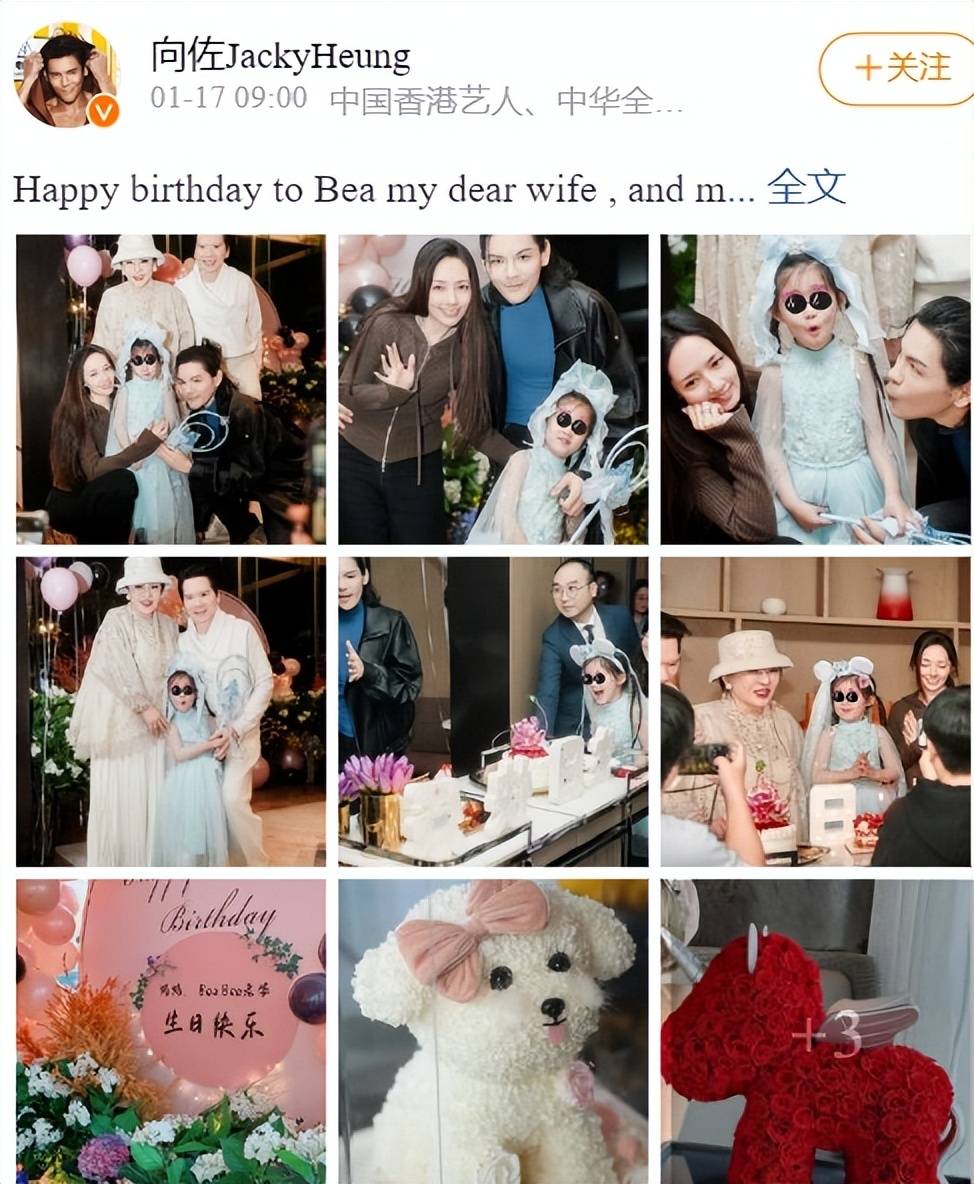Viewport: 974px width, 1184px height.
Task: Open photo of woman waving at camera
Action: pyautogui.click(x=493, y=390)
